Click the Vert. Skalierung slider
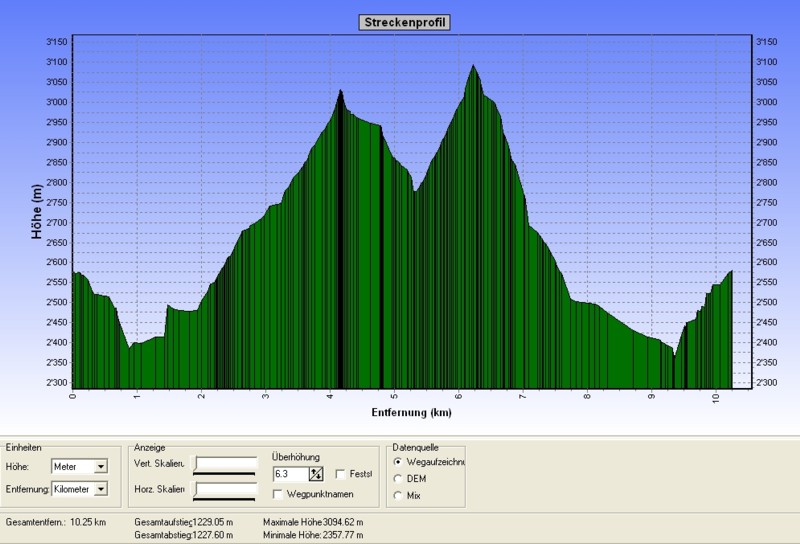This screenshot has width=800, height=544. point(225,465)
